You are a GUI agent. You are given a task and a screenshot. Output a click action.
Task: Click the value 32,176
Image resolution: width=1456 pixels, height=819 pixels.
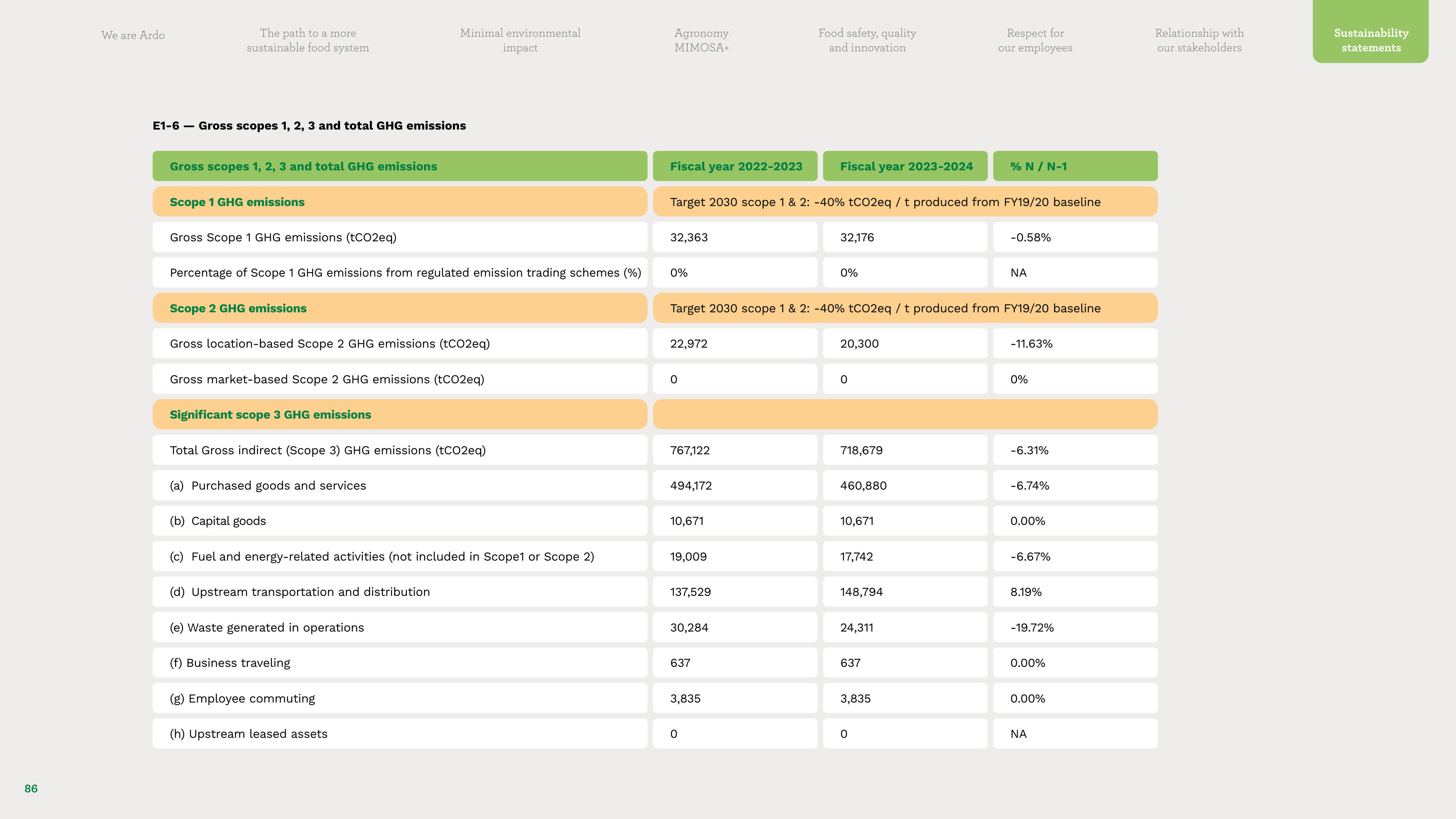point(857,237)
